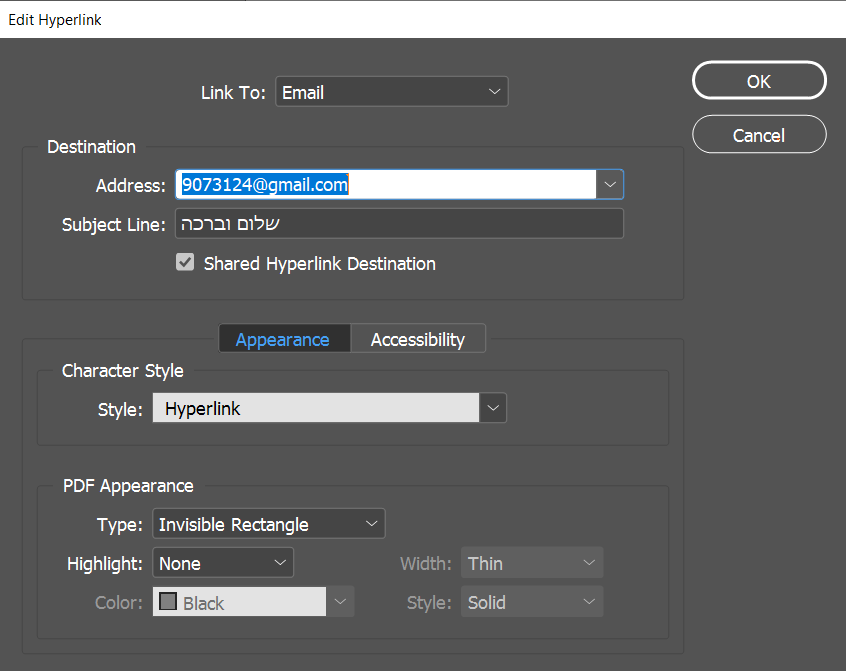Open the PDF Appearance Type dropdown
Viewport: 846px width, 671px height.
[268, 524]
